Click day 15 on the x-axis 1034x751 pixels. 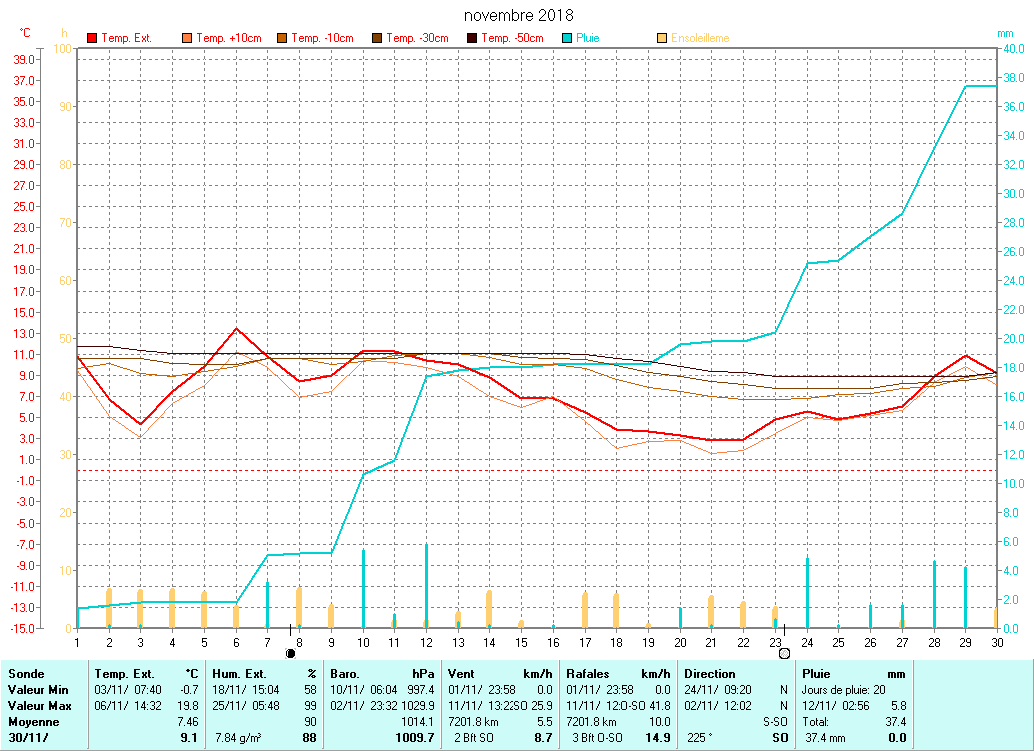522,641
